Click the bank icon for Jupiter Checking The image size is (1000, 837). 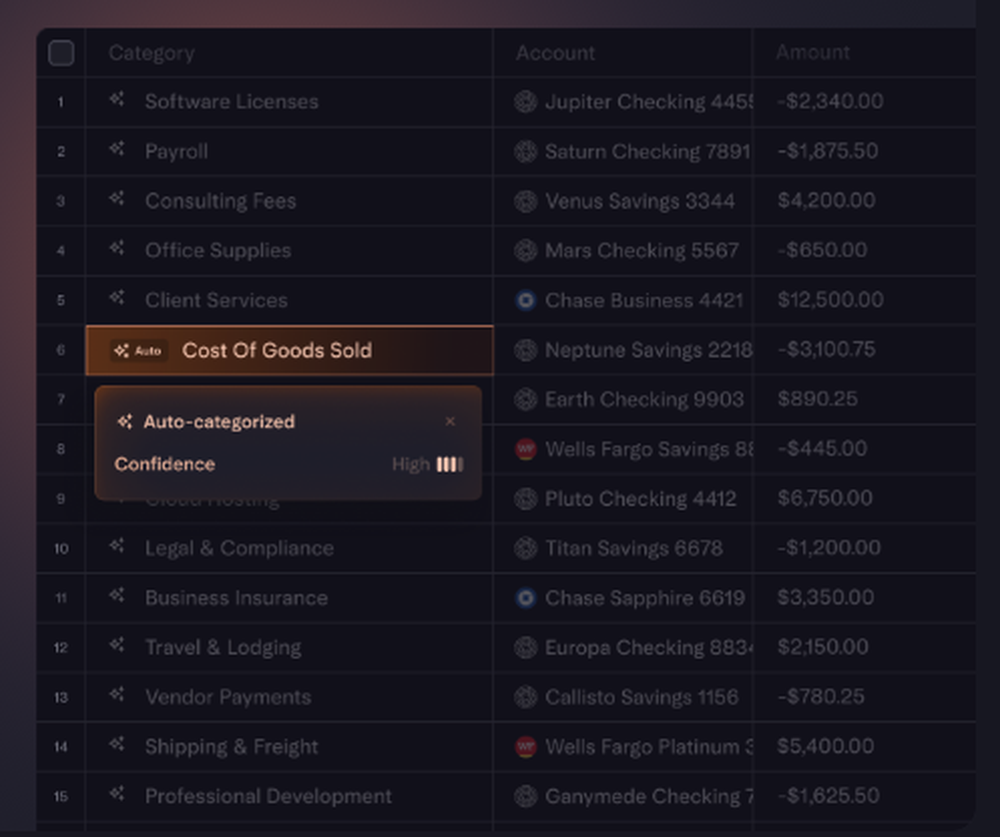pos(526,101)
